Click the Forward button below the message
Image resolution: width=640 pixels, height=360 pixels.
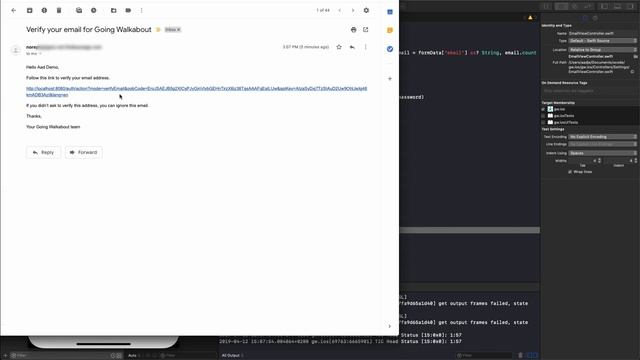(83, 152)
